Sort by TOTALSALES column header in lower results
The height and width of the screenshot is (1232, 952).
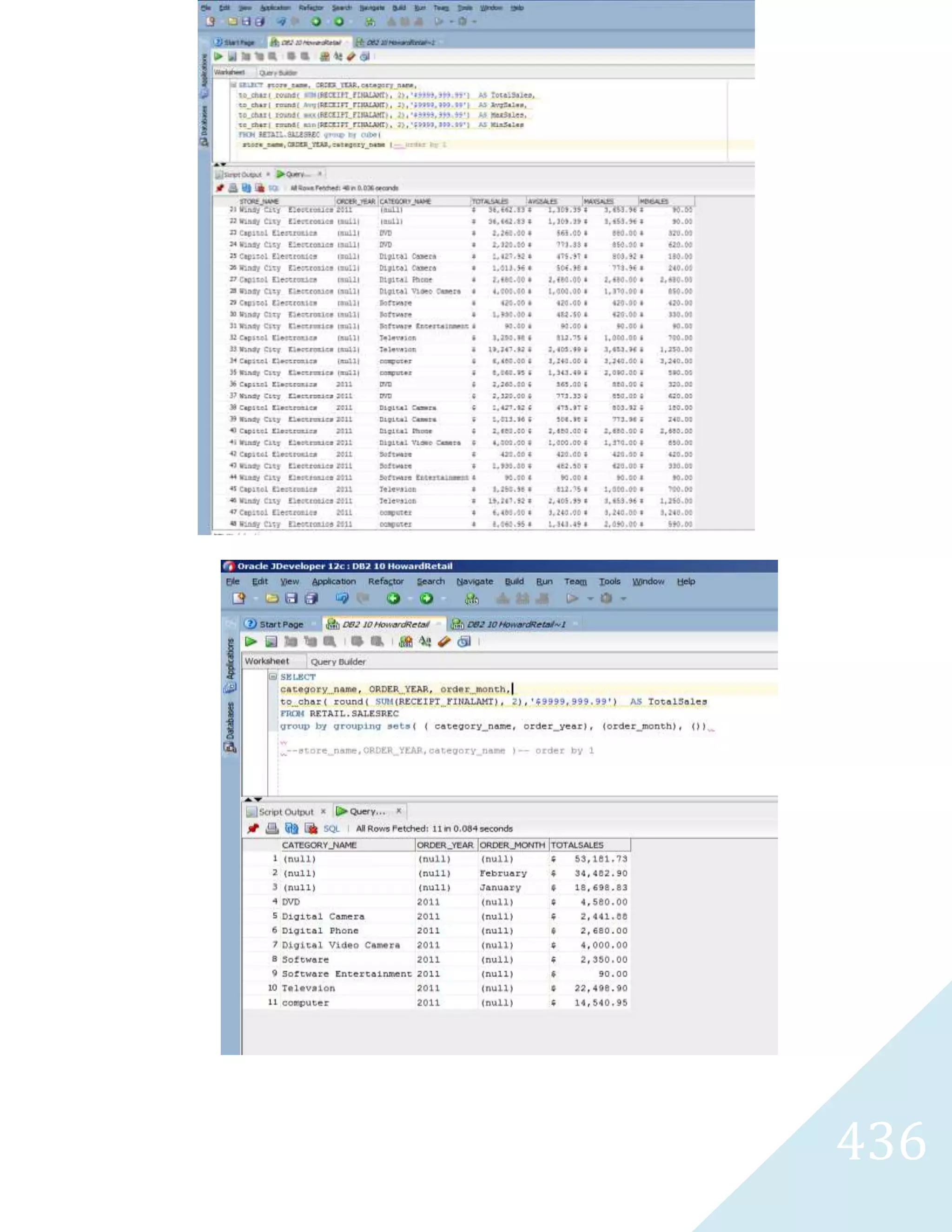point(590,844)
